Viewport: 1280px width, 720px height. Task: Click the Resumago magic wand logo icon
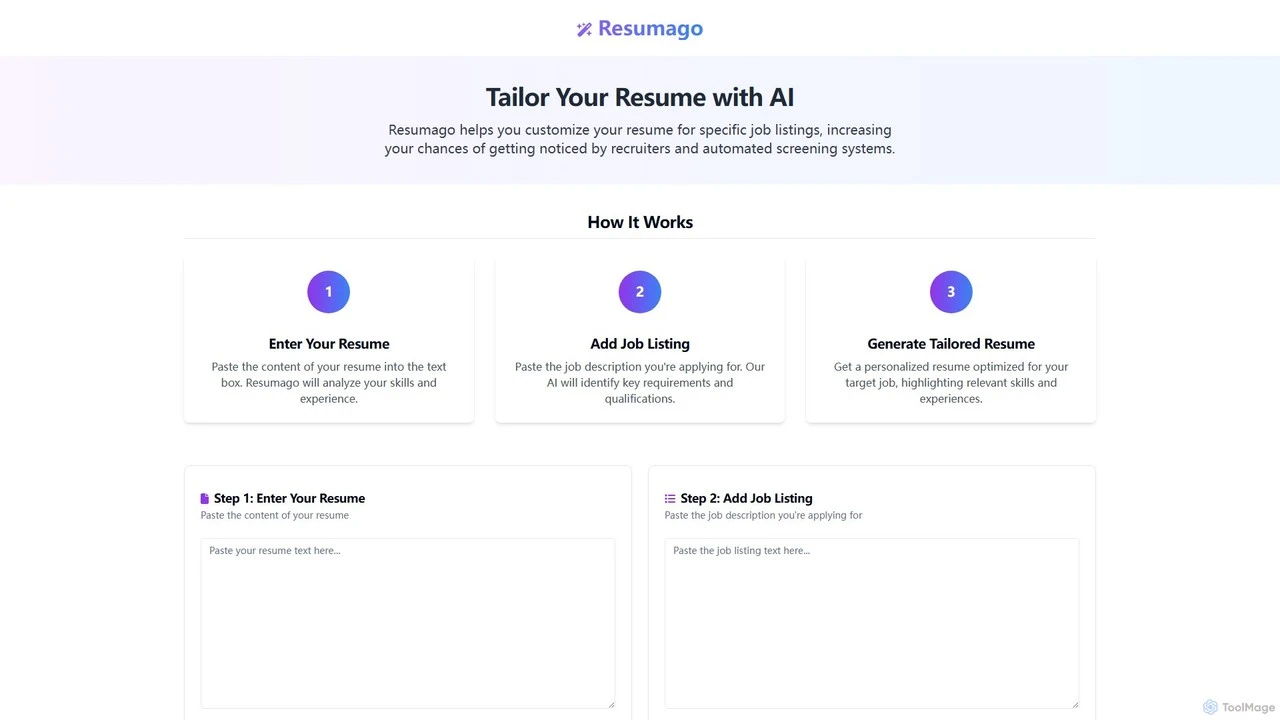(x=585, y=29)
